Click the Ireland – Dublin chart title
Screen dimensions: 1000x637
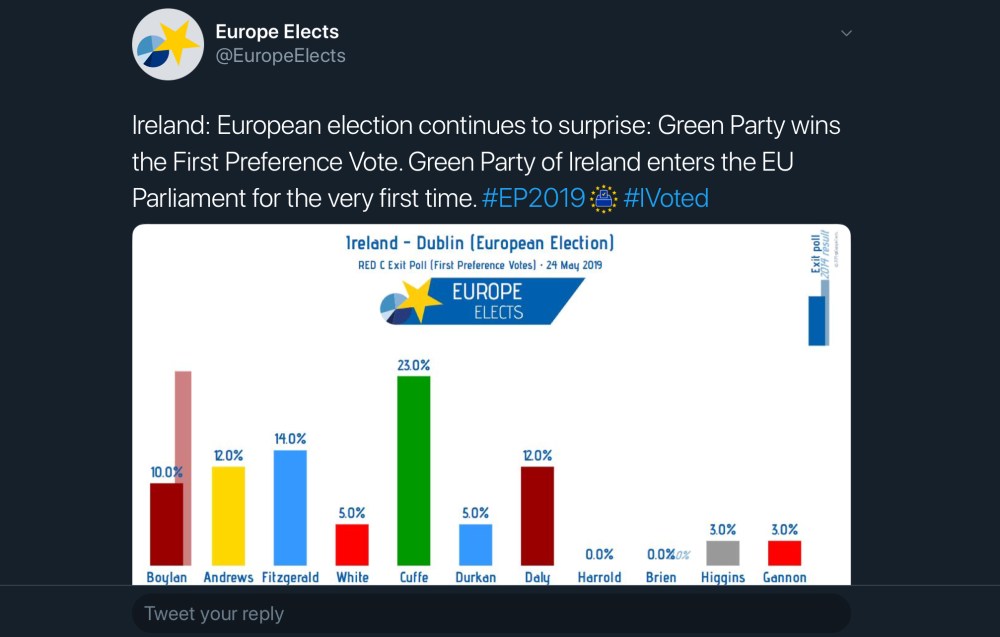(x=480, y=243)
